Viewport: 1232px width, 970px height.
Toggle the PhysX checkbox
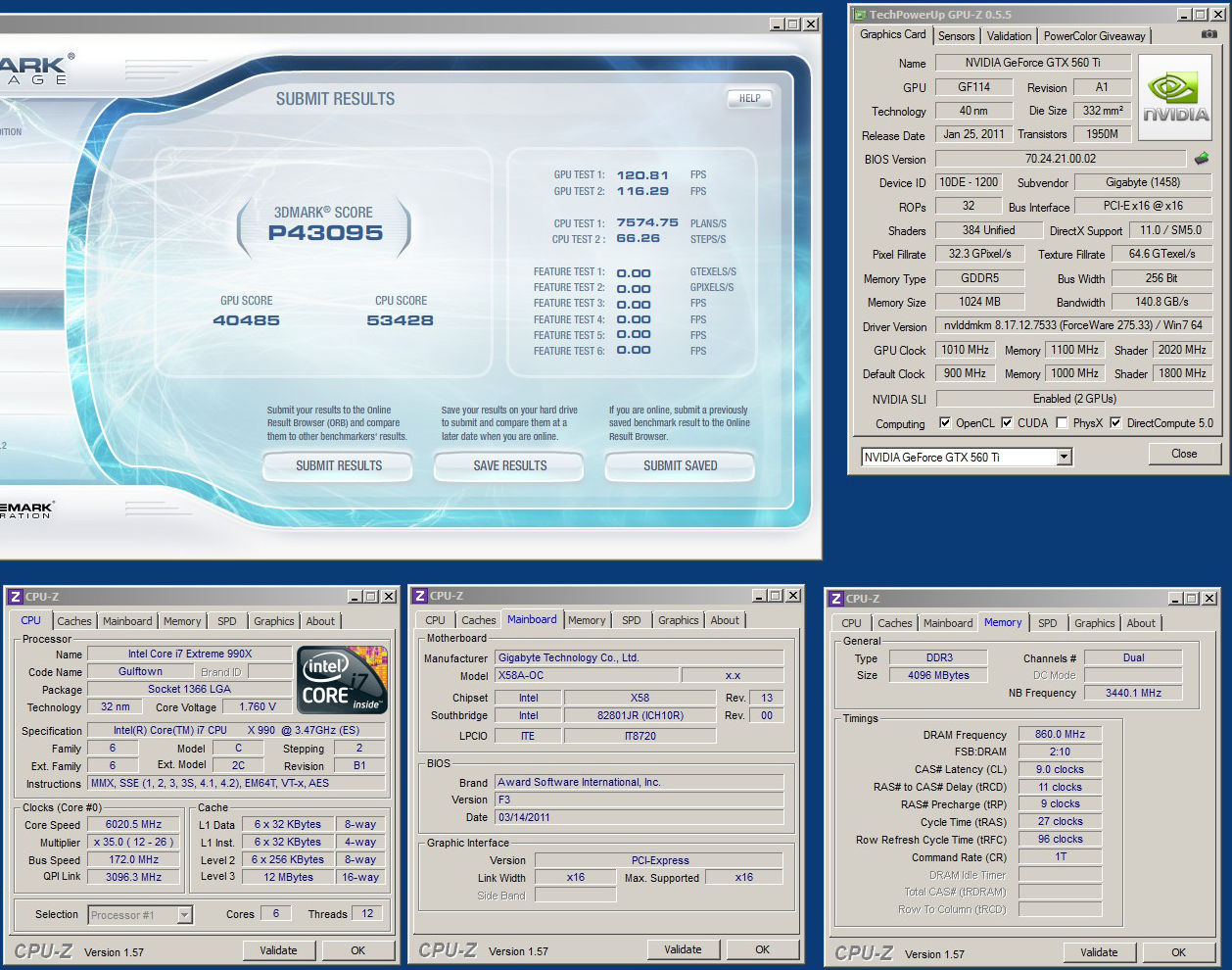pos(1062,423)
